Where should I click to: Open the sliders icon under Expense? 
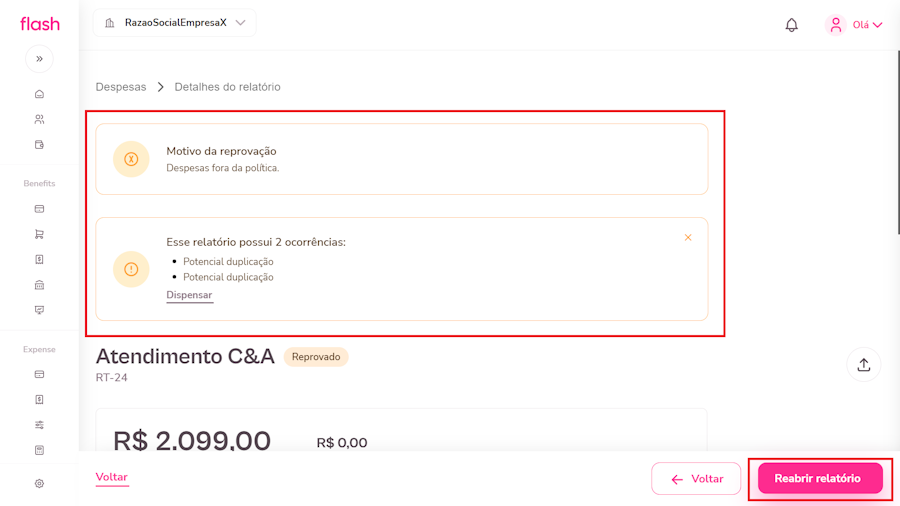coord(39,425)
